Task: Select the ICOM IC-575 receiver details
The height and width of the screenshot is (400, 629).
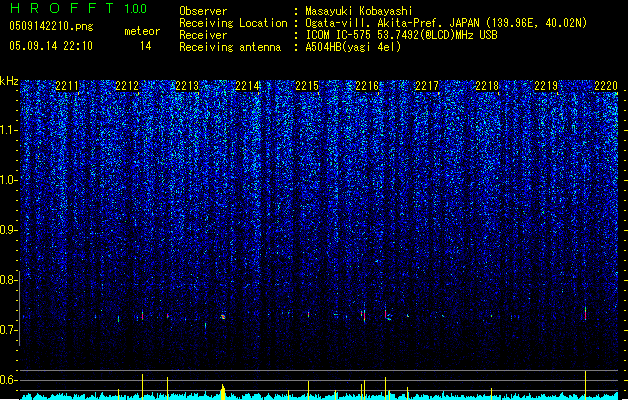Action: 402,35
